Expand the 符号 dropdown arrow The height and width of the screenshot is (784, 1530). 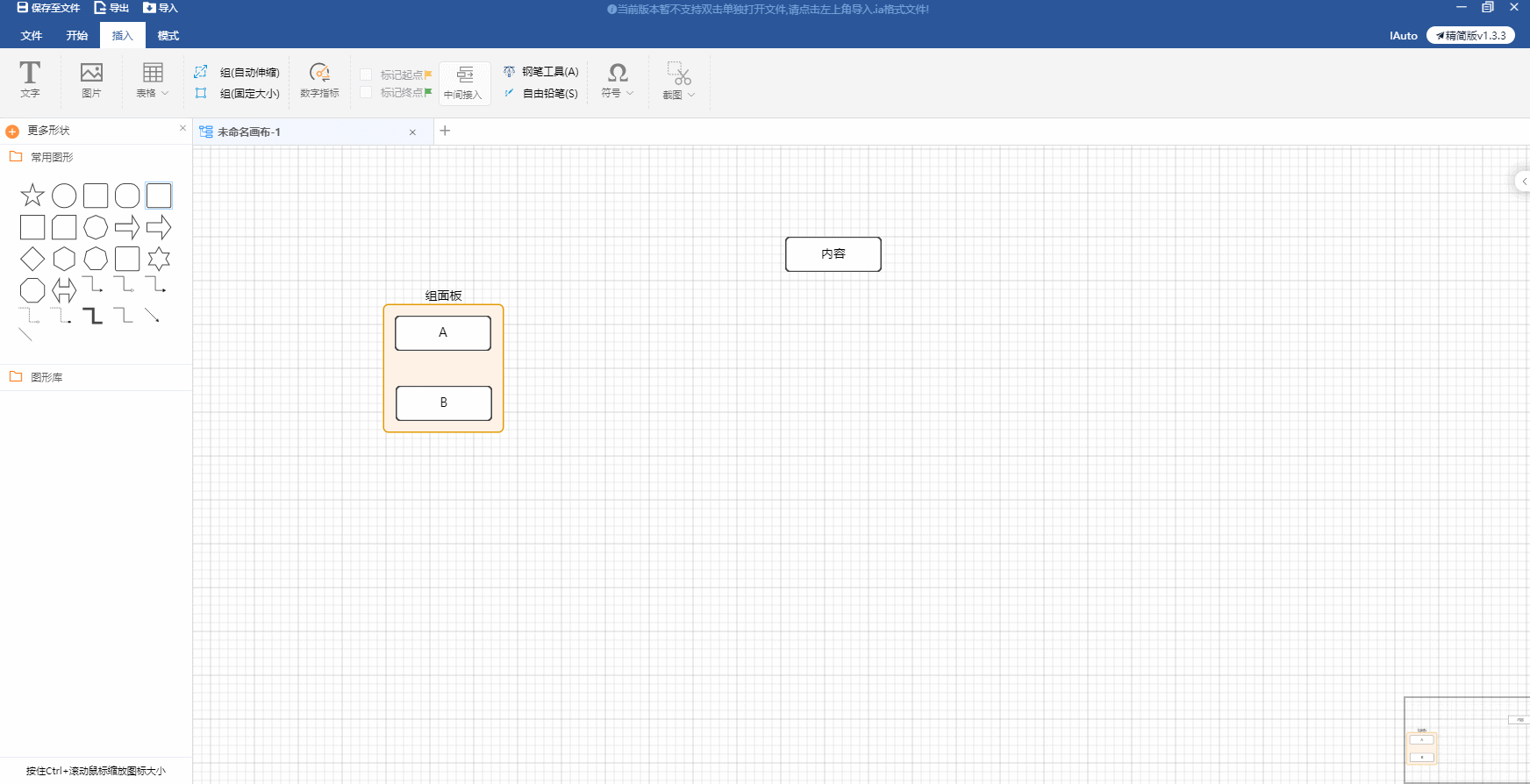tap(630, 93)
